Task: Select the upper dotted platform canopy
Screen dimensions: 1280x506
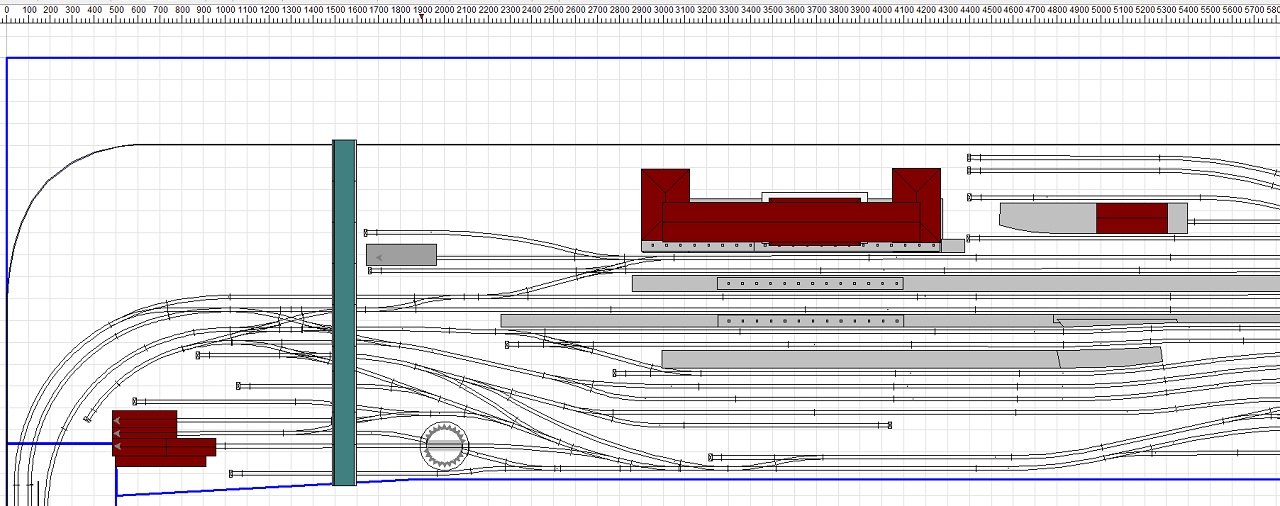Action: (810, 284)
